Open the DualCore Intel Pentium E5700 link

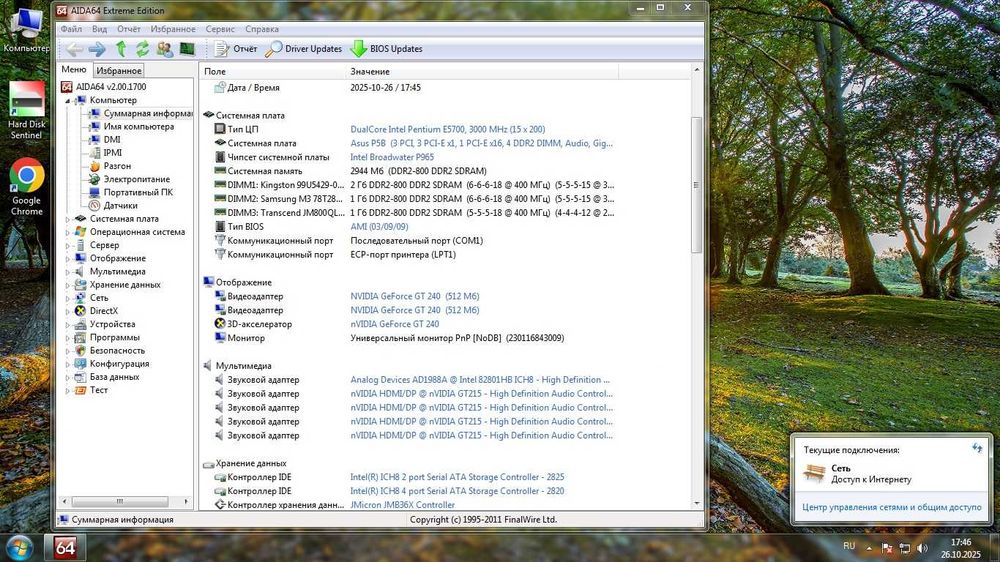click(x=448, y=129)
